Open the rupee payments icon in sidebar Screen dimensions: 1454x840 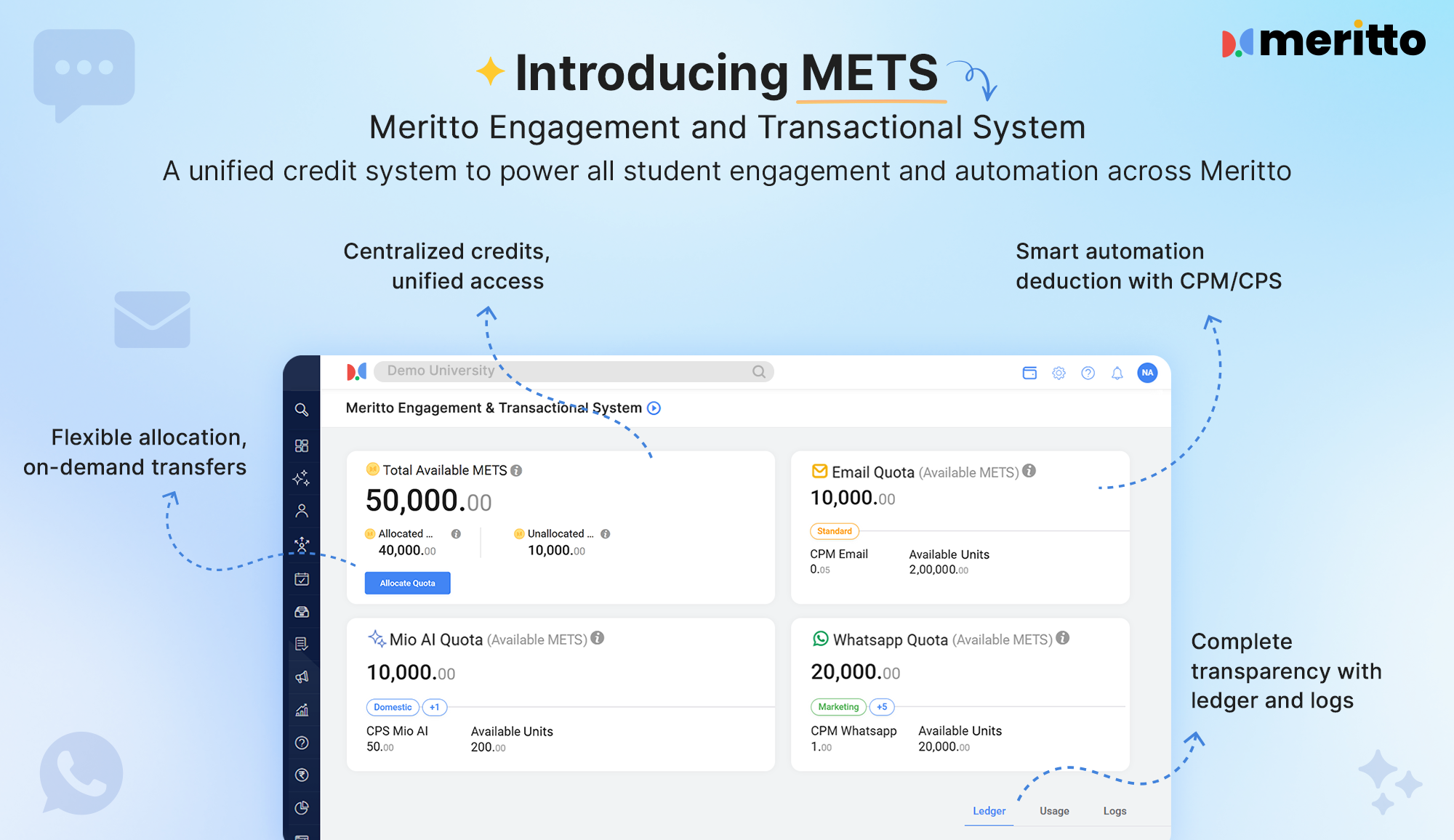pyautogui.click(x=302, y=775)
